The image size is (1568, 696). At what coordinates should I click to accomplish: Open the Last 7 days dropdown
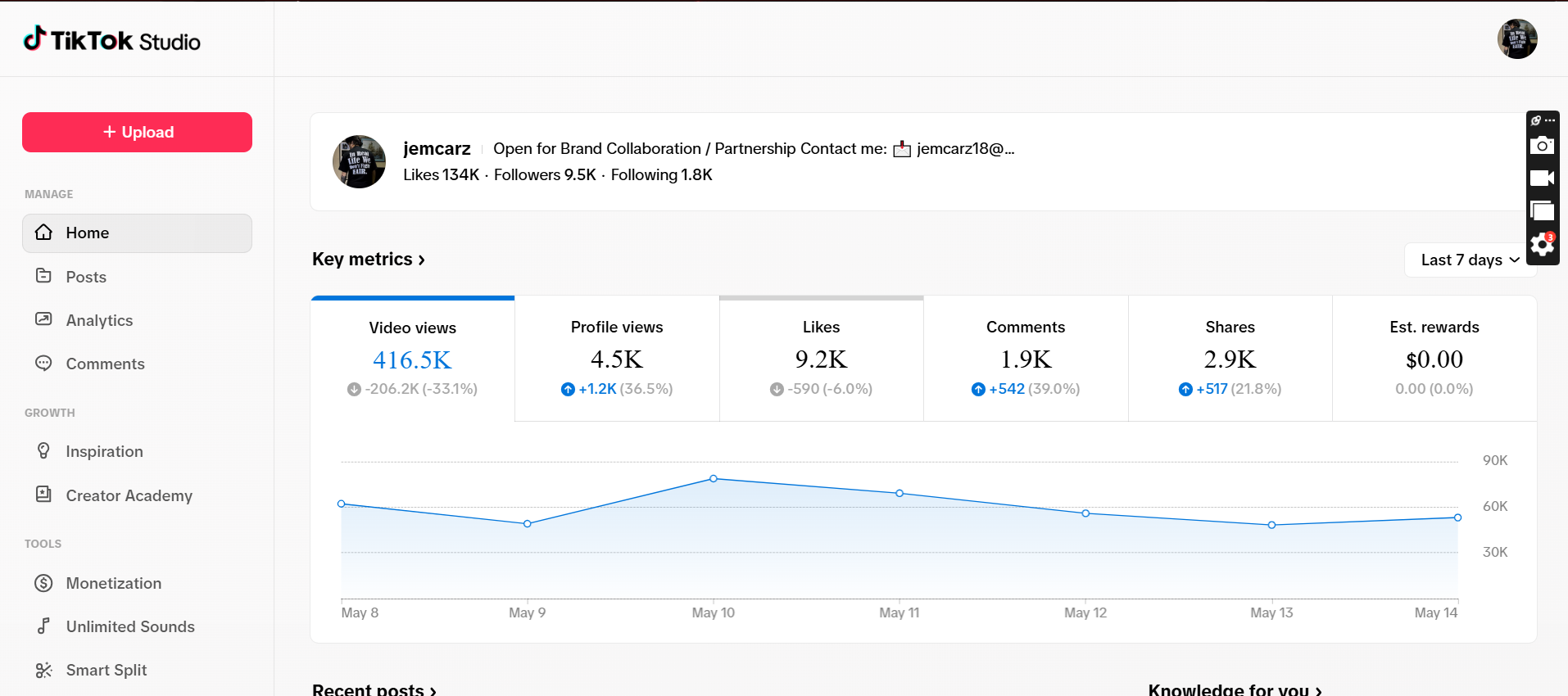(1470, 260)
